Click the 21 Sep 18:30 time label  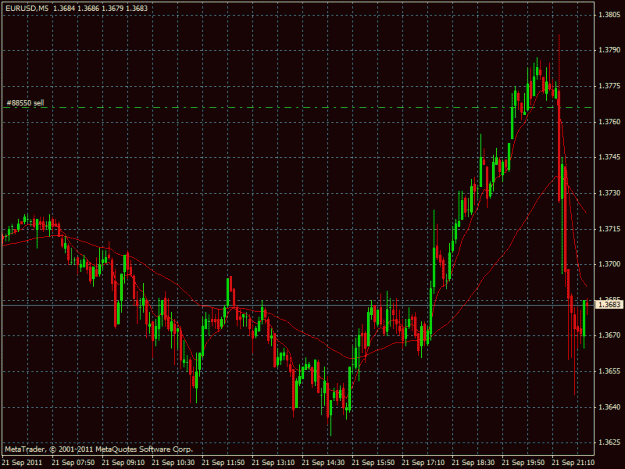[x=473, y=463]
